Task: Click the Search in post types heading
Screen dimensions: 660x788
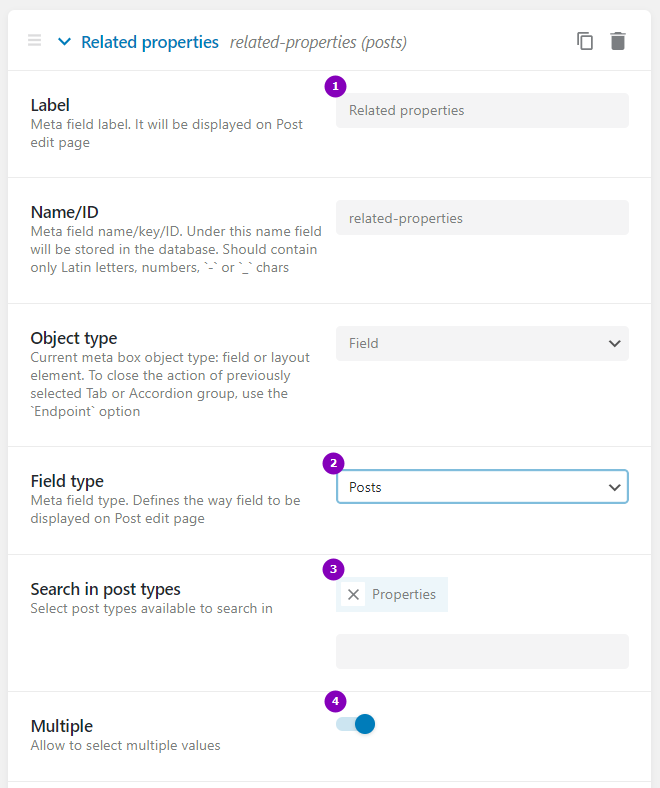Action: click(106, 588)
